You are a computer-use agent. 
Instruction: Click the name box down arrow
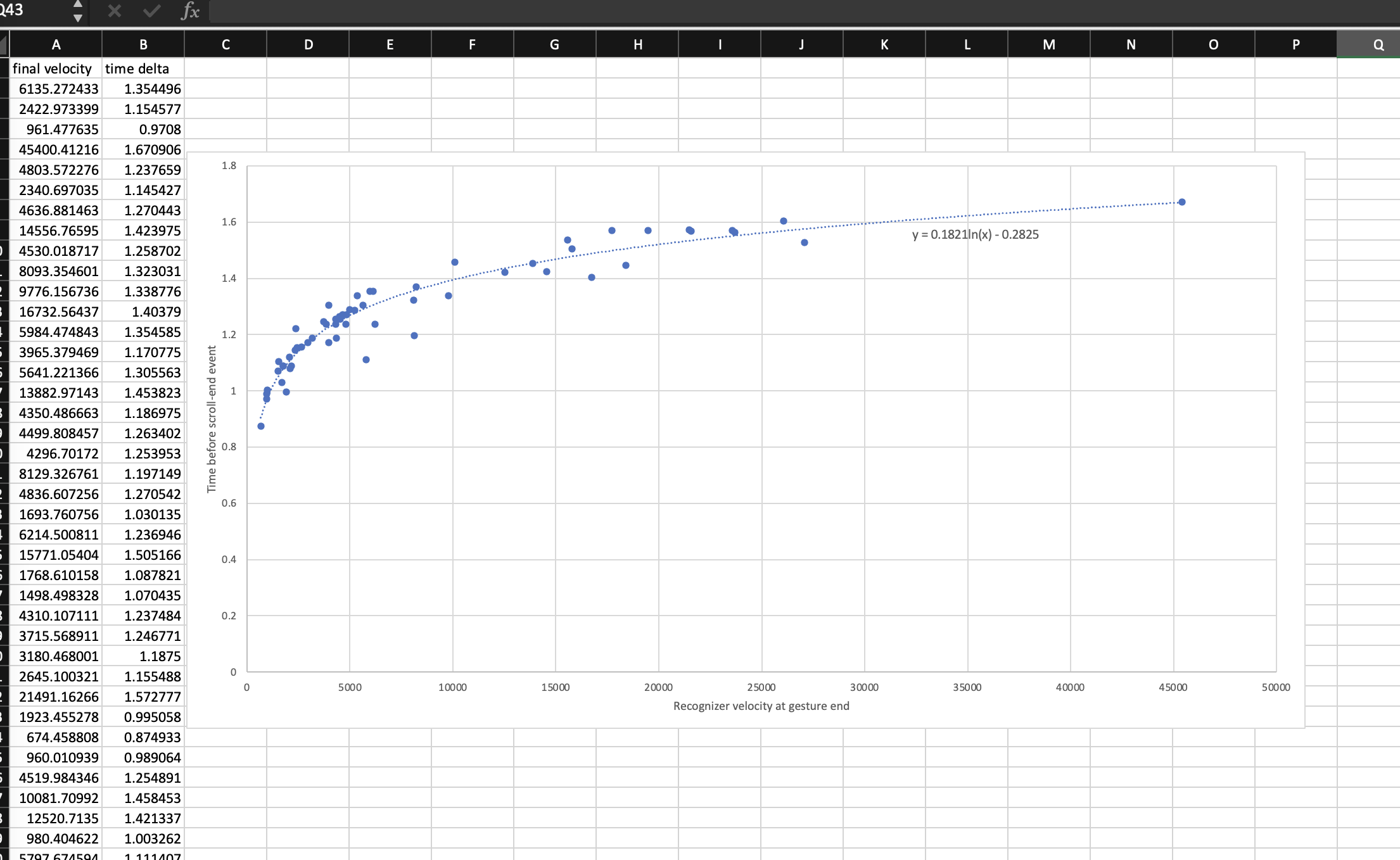pyautogui.click(x=77, y=18)
